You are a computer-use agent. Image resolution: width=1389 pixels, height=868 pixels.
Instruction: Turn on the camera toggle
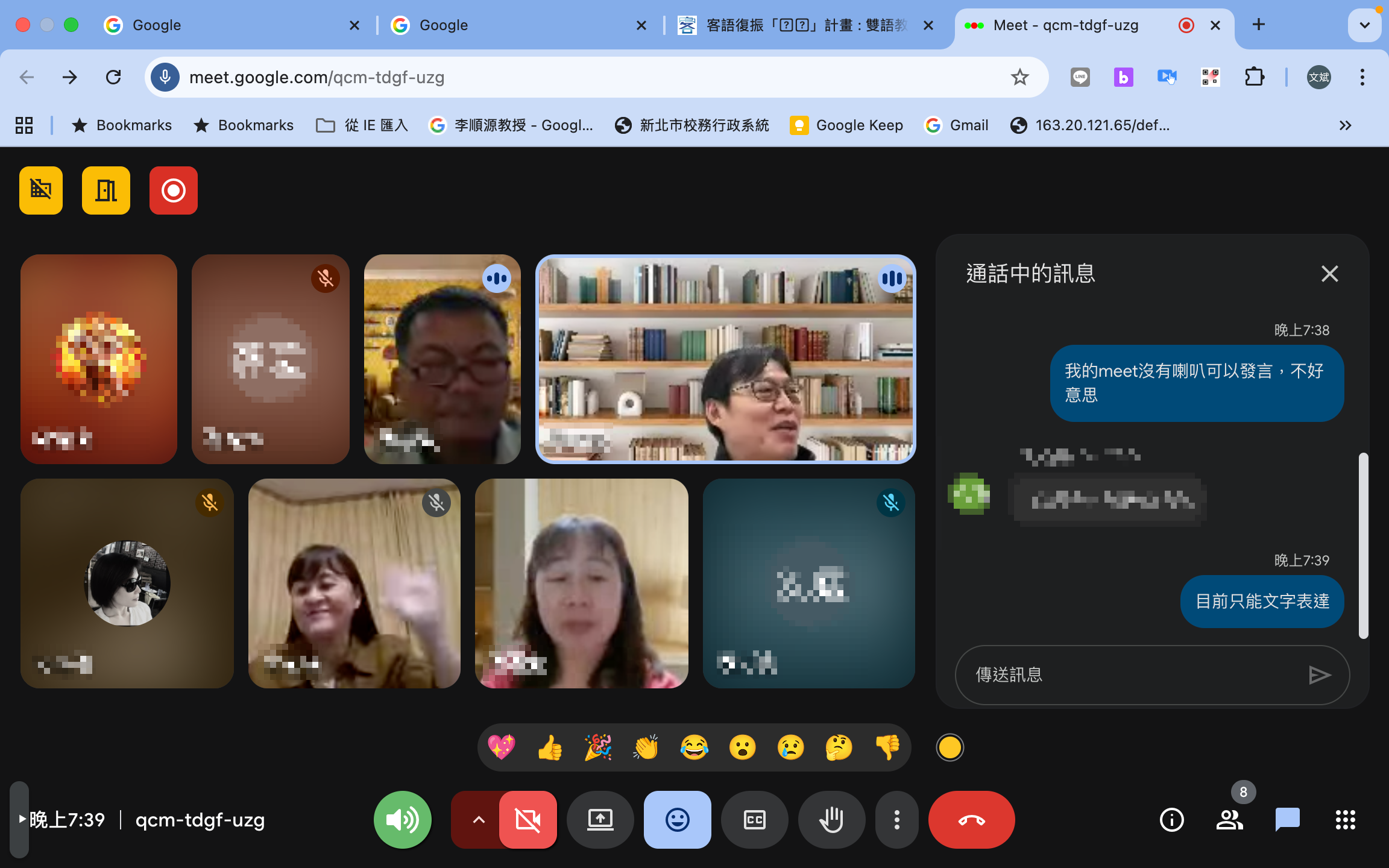click(x=528, y=820)
